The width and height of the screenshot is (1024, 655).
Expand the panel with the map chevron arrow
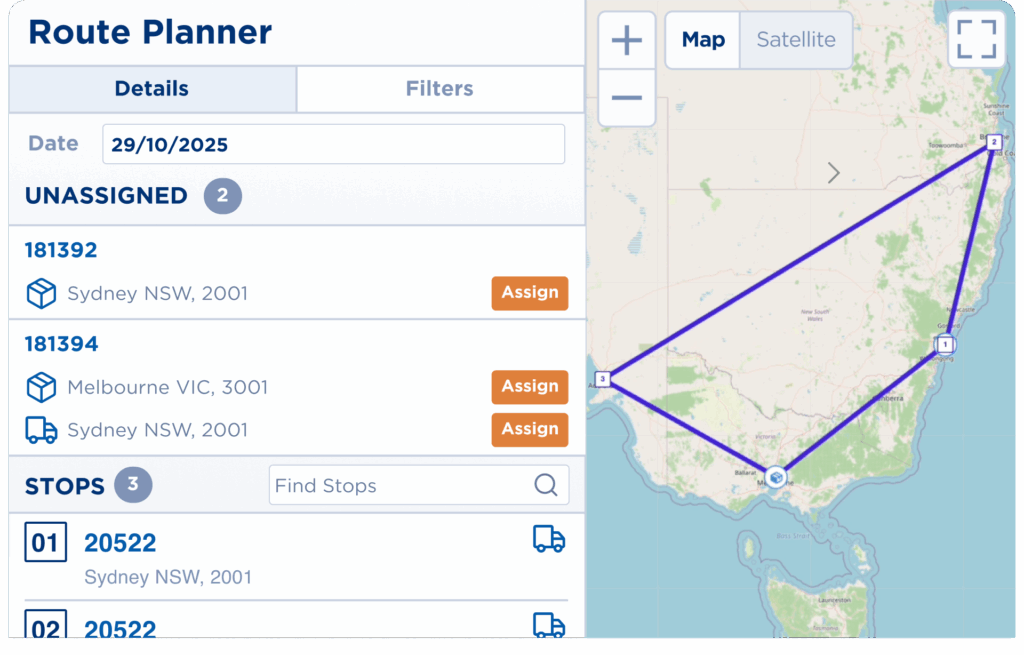point(834,173)
